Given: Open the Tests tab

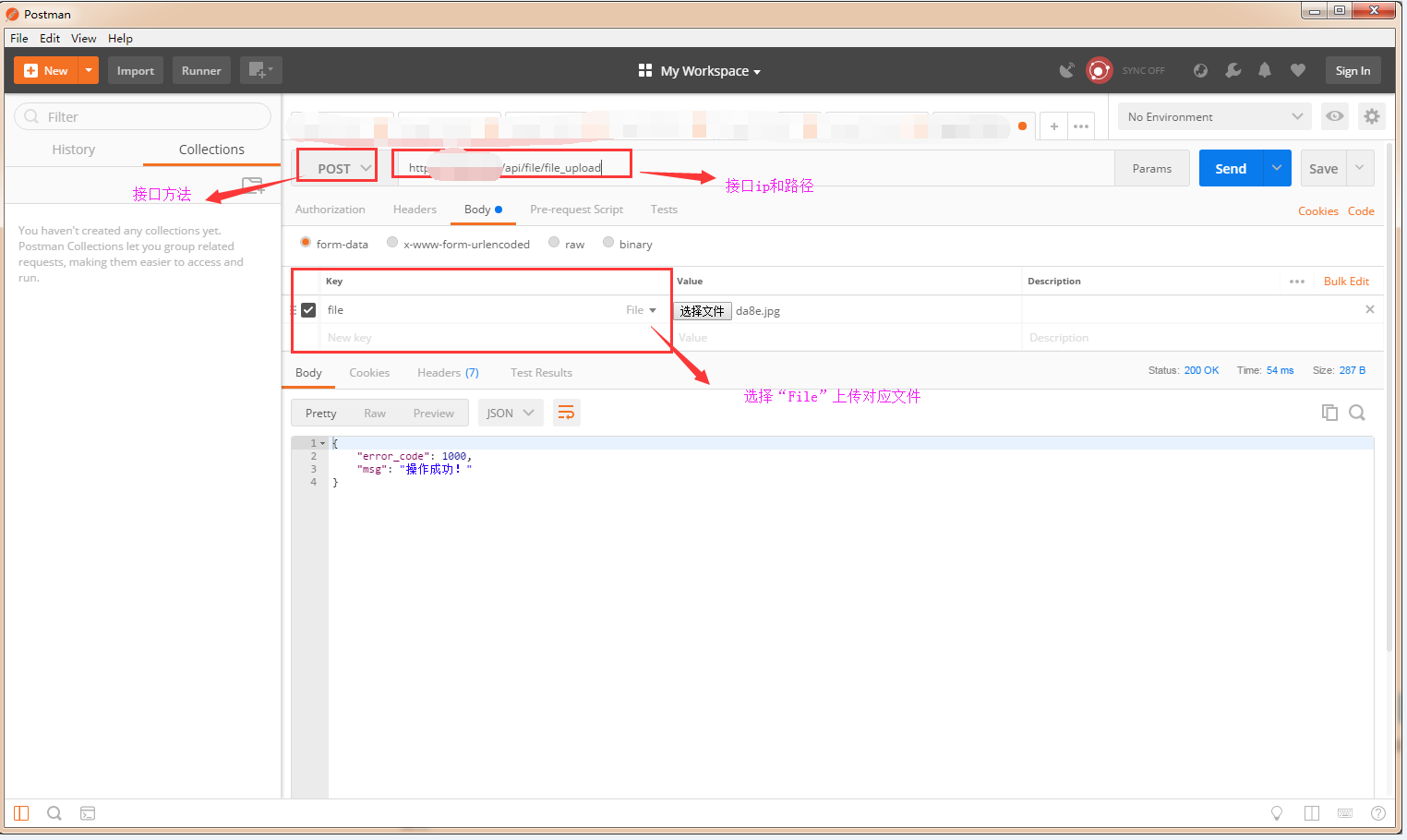Looking at the screenshot, I should click(664, 210).
